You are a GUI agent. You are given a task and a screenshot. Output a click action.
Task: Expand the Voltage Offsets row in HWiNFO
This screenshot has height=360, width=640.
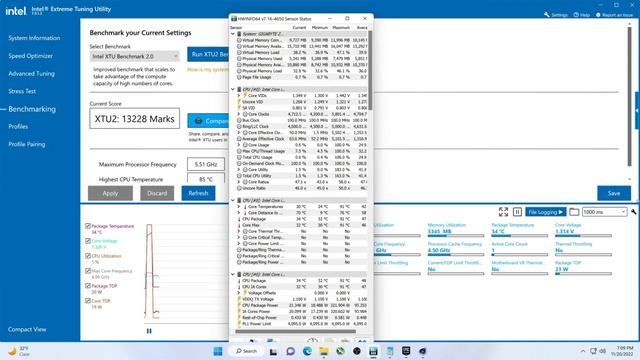click(x=239, y=293)
